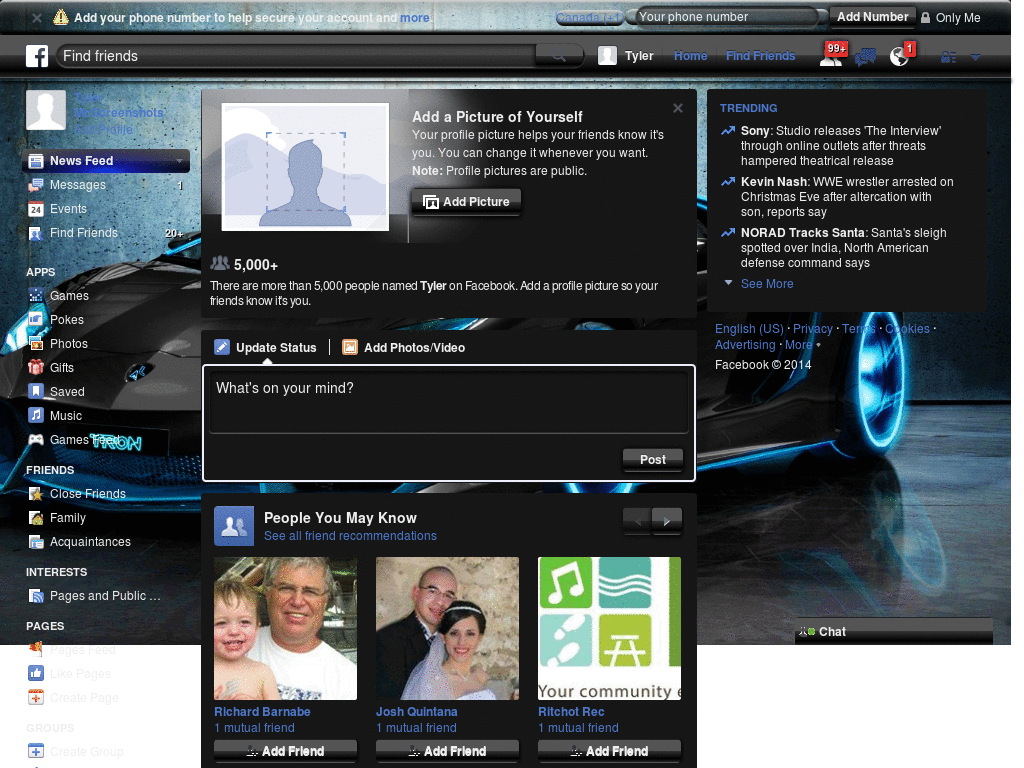Click the Saved bookmark icon

(x=36, y=392)
